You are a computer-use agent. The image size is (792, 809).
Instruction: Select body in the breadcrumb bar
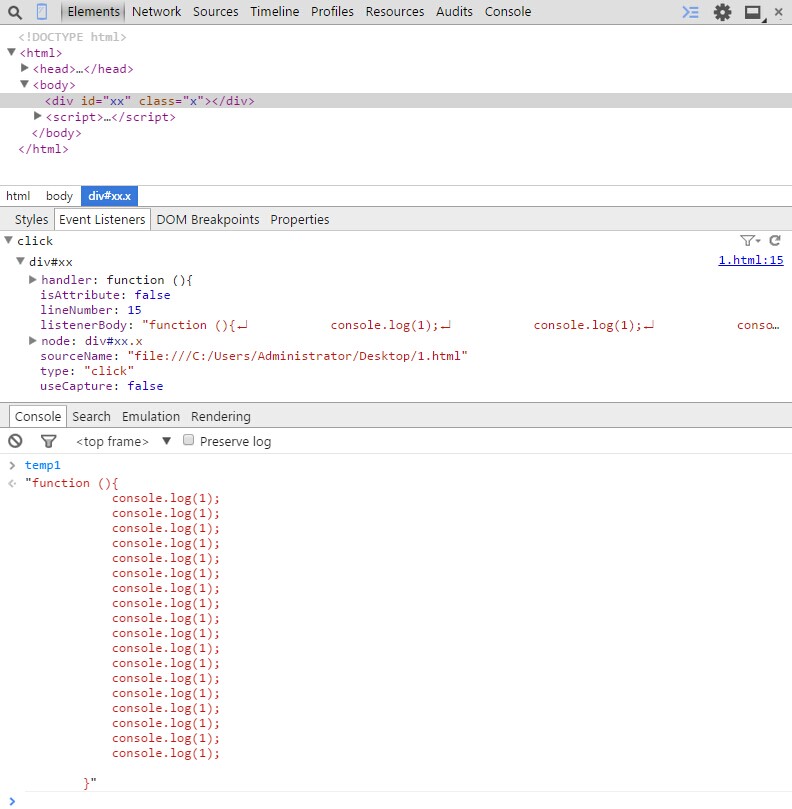click(59, 196)
